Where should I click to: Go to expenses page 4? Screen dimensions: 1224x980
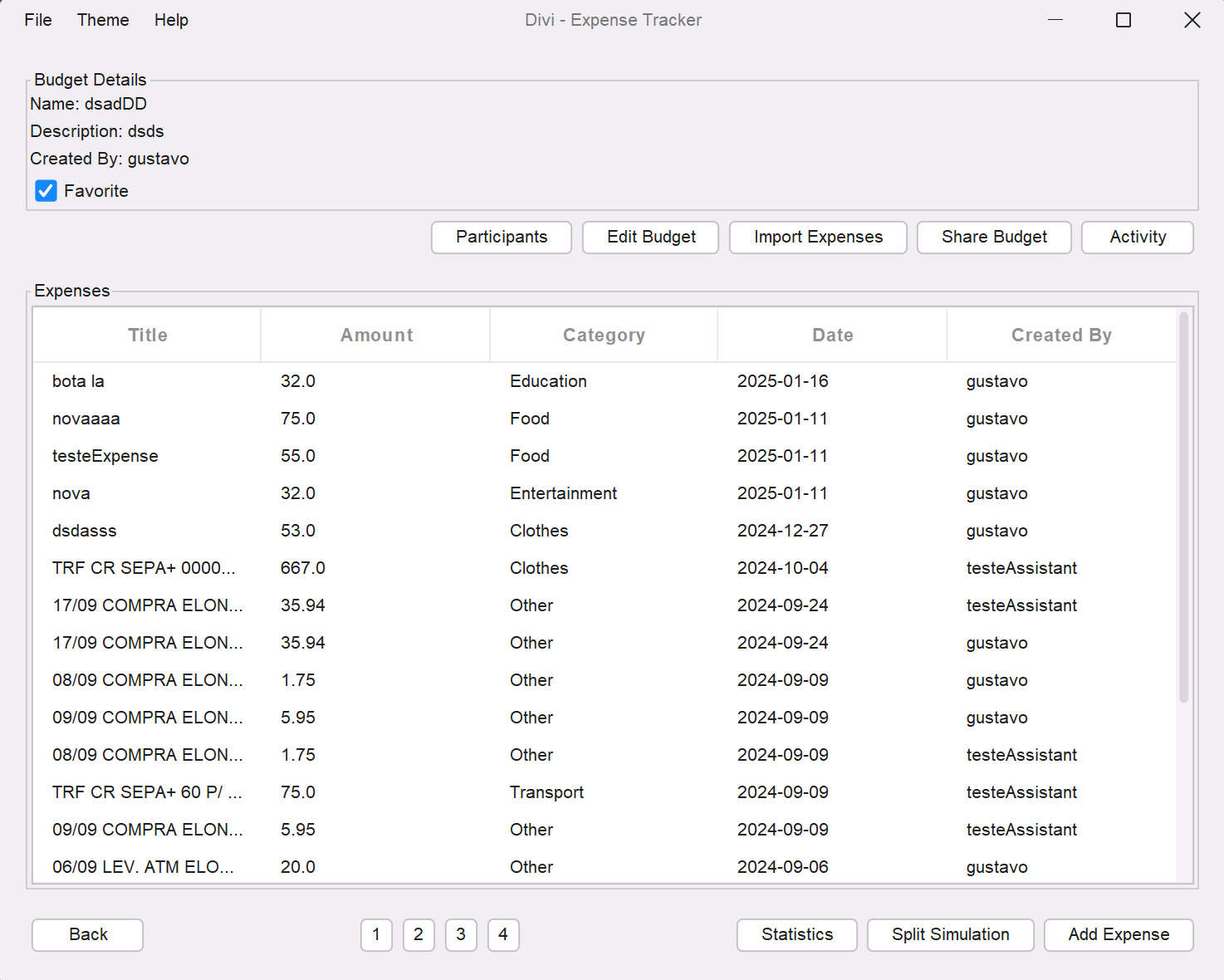tap(503, 935)
